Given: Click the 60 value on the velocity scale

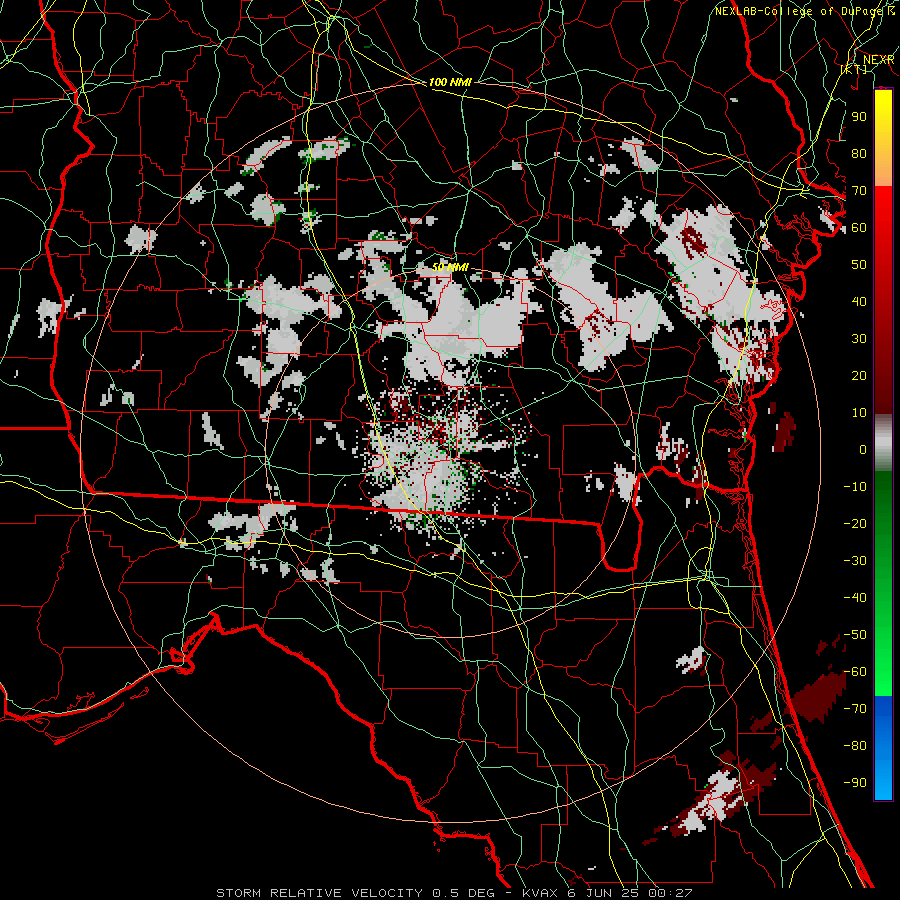Looking at the screenshot, I should (x=859, y=227).
